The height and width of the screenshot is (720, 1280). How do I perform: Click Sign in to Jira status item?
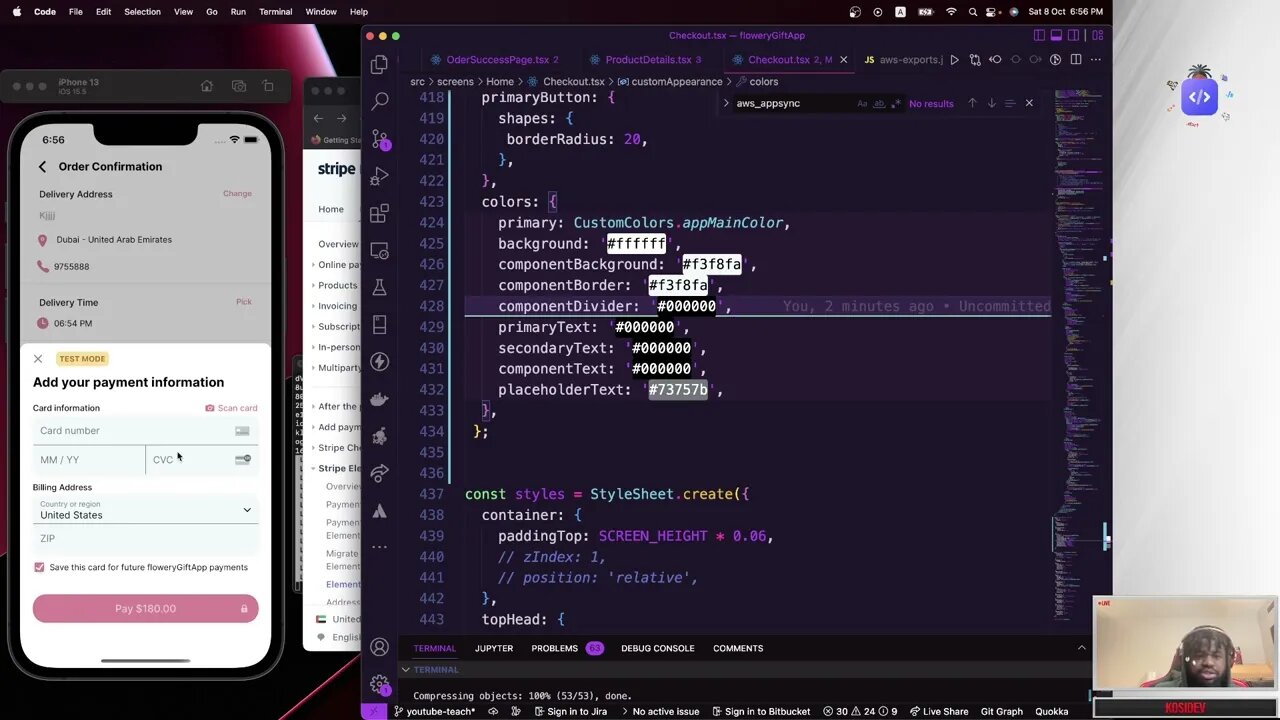[569, 711]
